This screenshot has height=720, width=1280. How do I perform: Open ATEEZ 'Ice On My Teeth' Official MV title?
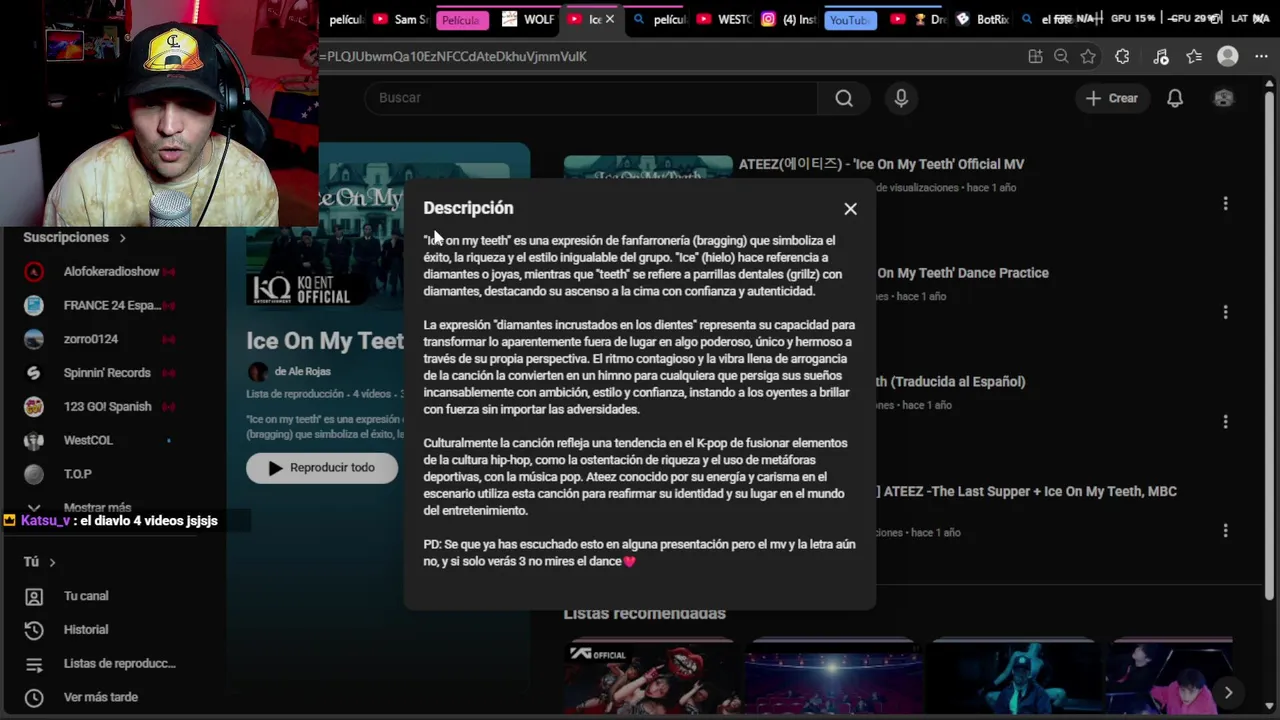(881, 164)
